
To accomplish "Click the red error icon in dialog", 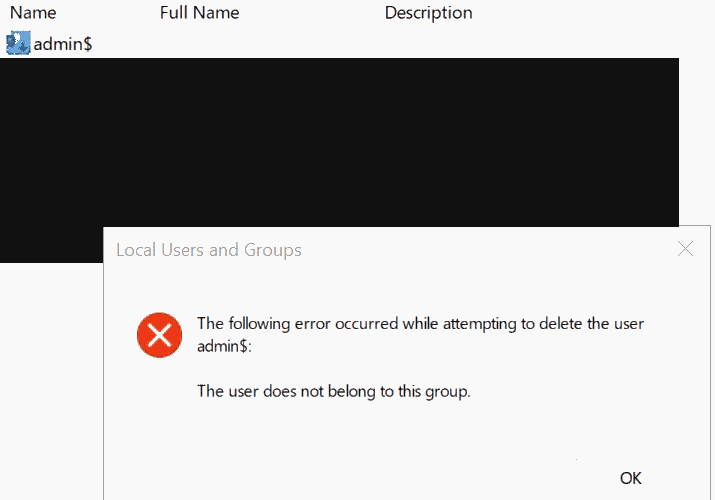I will tap(160, 335).
